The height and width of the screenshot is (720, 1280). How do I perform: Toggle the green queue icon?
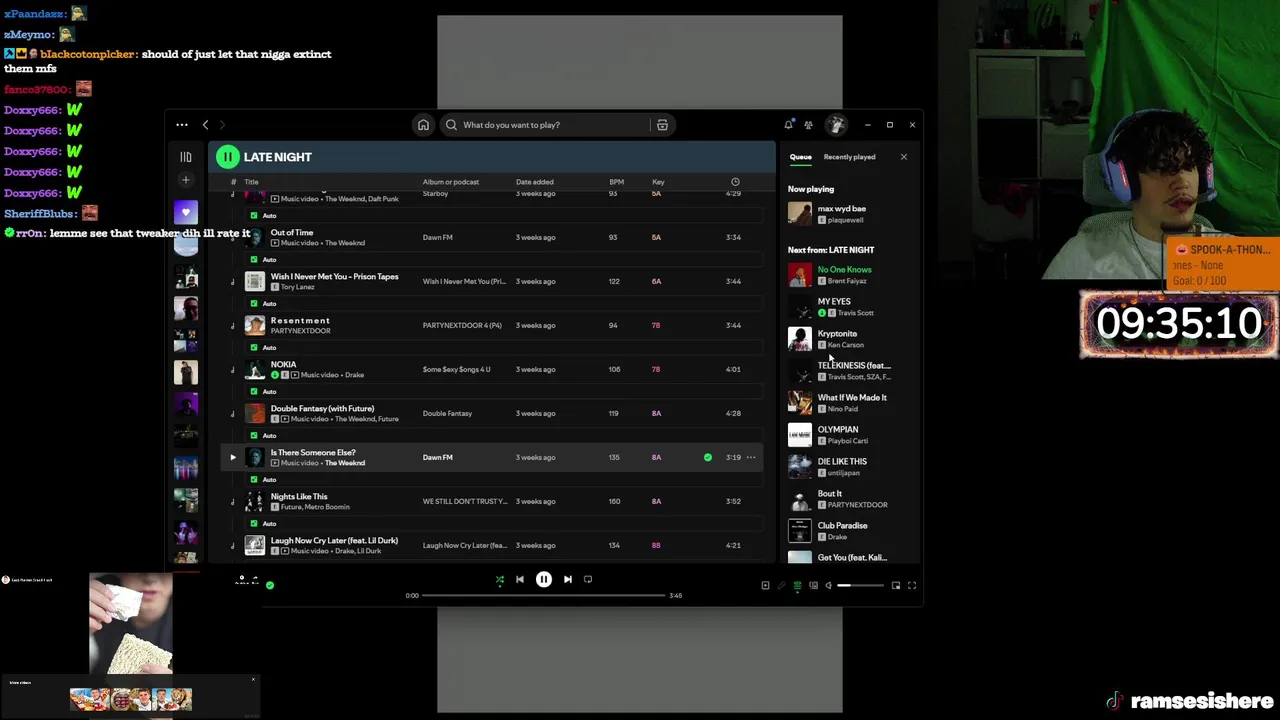797,585
